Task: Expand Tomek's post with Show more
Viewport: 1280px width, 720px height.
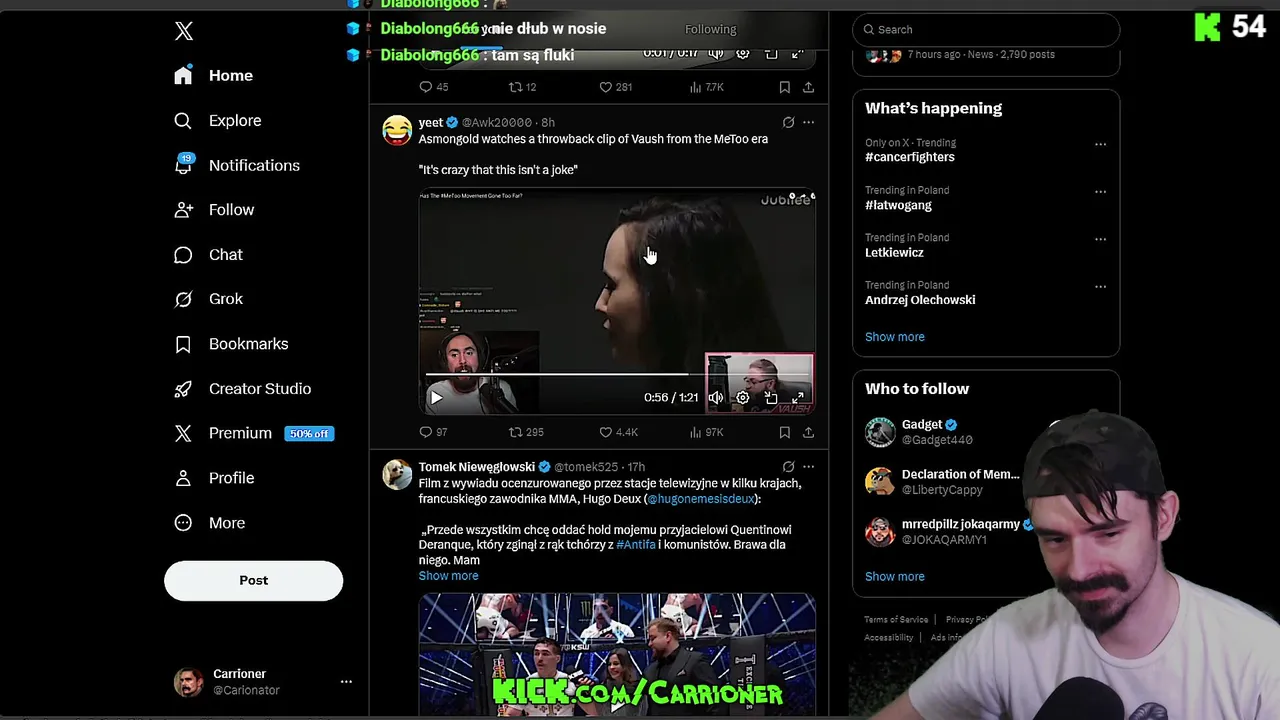Action: [448, 576]
